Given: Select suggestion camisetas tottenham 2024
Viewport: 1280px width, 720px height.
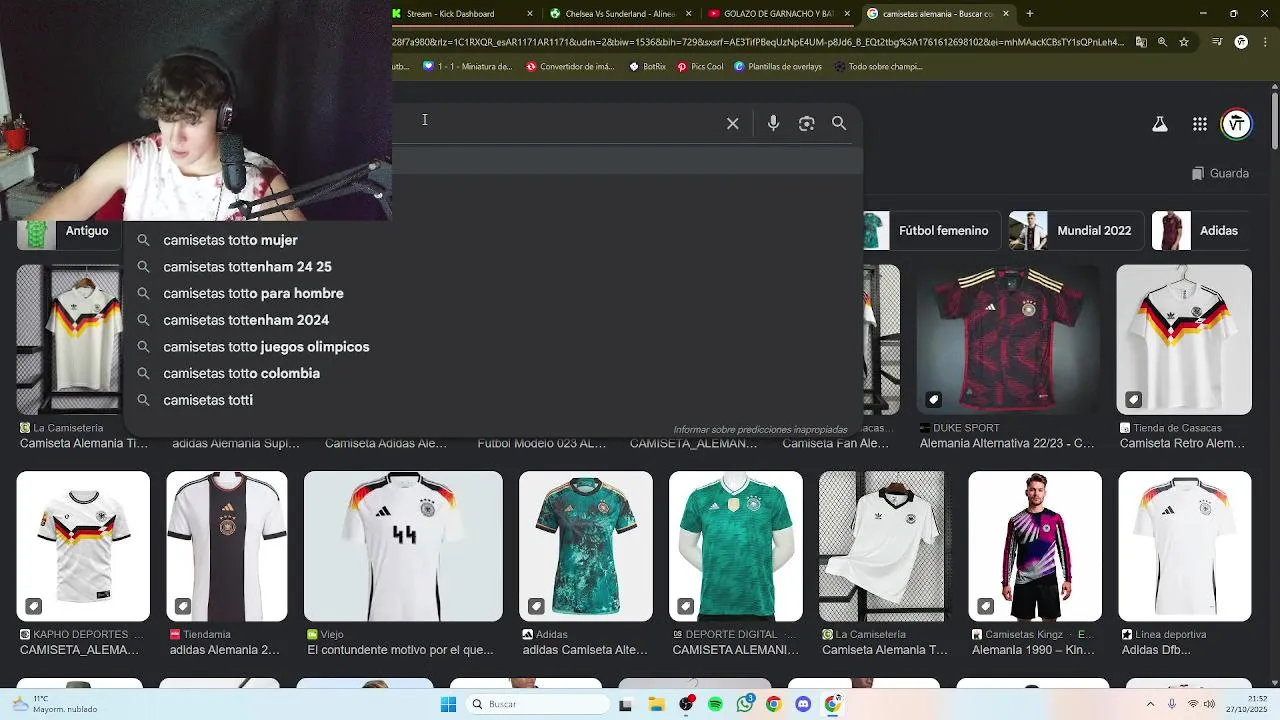Looking at the screenshot, I should (x=492, y=320).
